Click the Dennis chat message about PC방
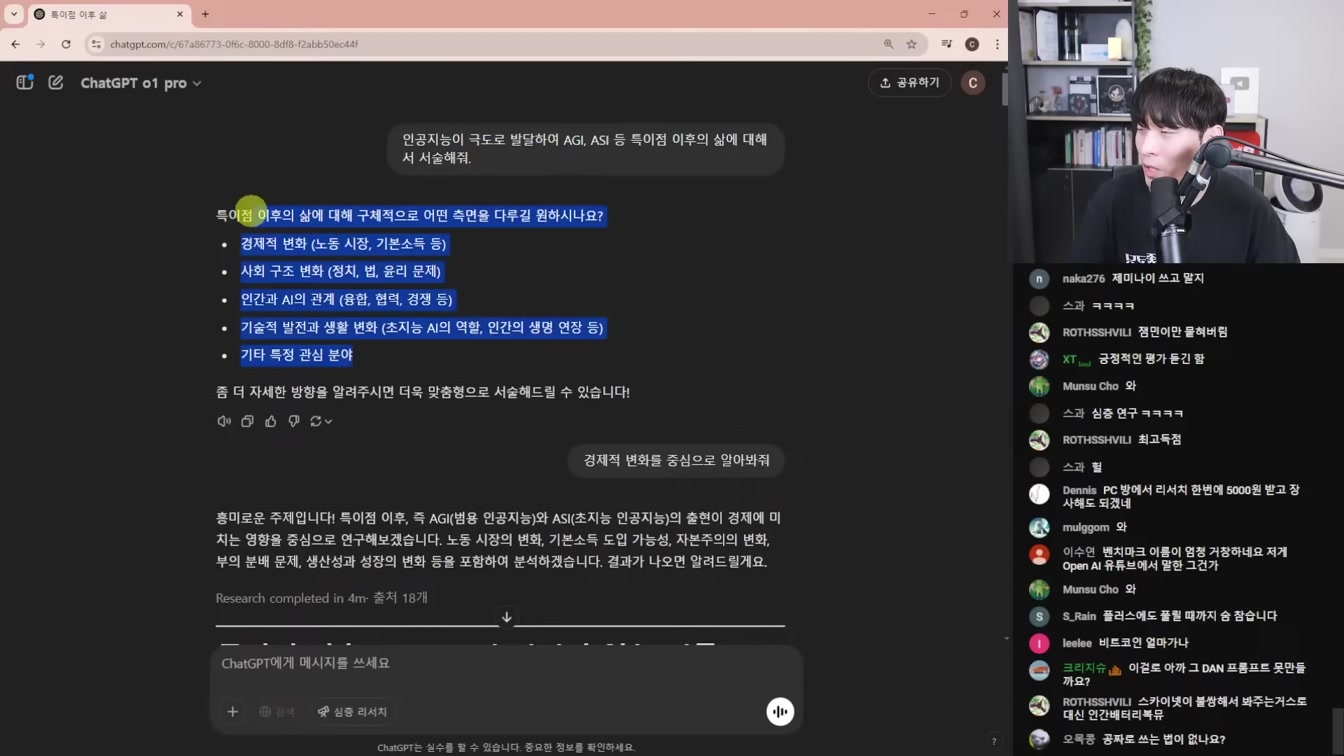The image size is (1344, 756). click(x=1181, y=497)
